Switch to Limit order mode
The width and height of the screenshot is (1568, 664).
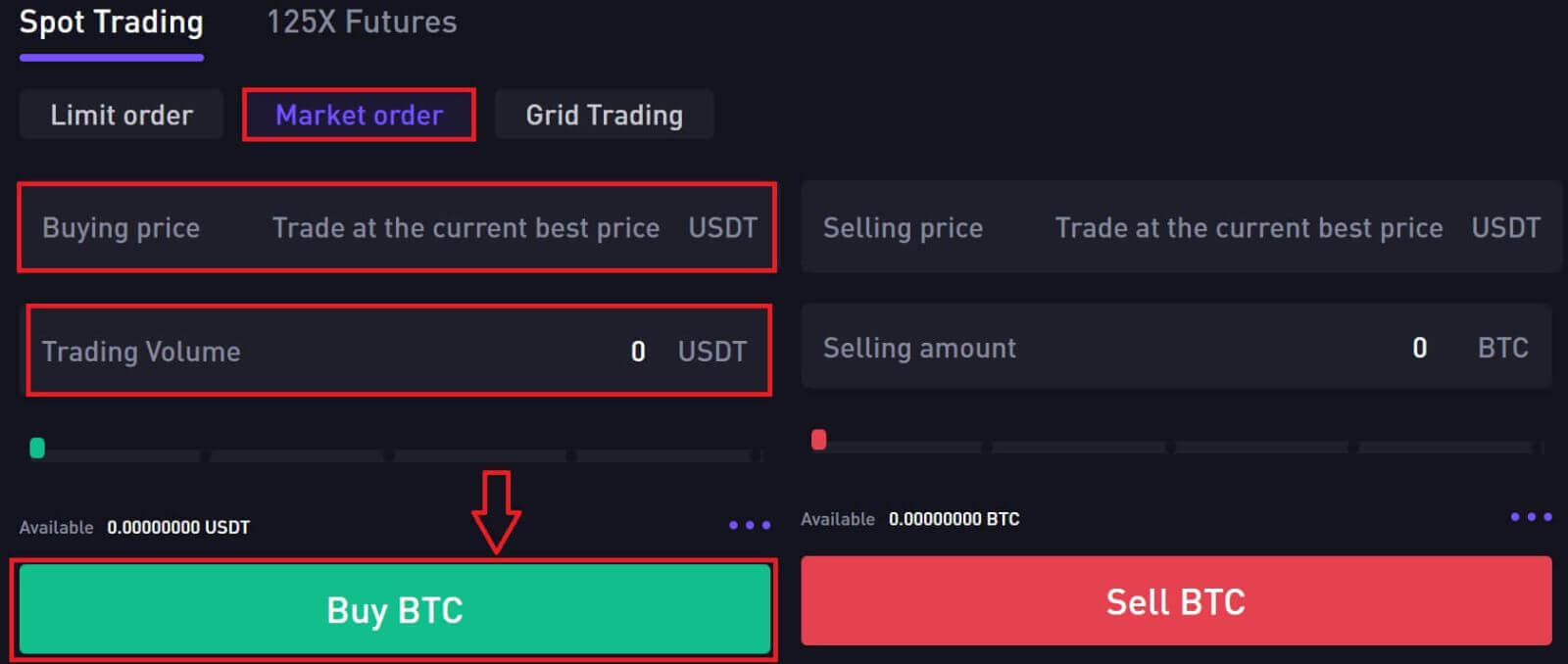121,115
